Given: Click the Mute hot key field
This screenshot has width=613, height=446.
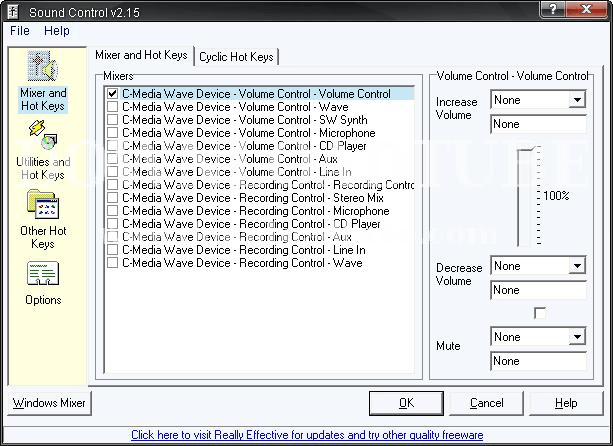Looking at the screenshot, I should pyautogui.click(x=538, y=361).
